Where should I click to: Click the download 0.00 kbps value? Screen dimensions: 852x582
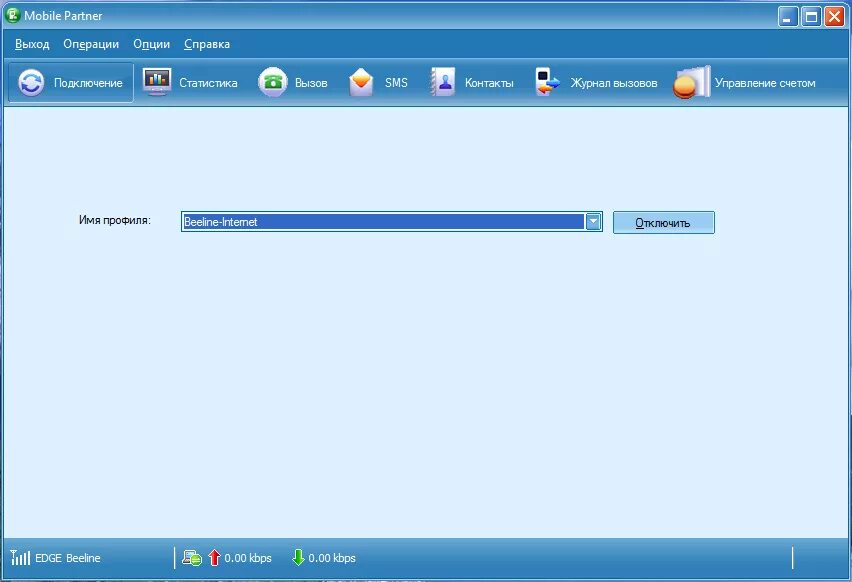point(332,558)
